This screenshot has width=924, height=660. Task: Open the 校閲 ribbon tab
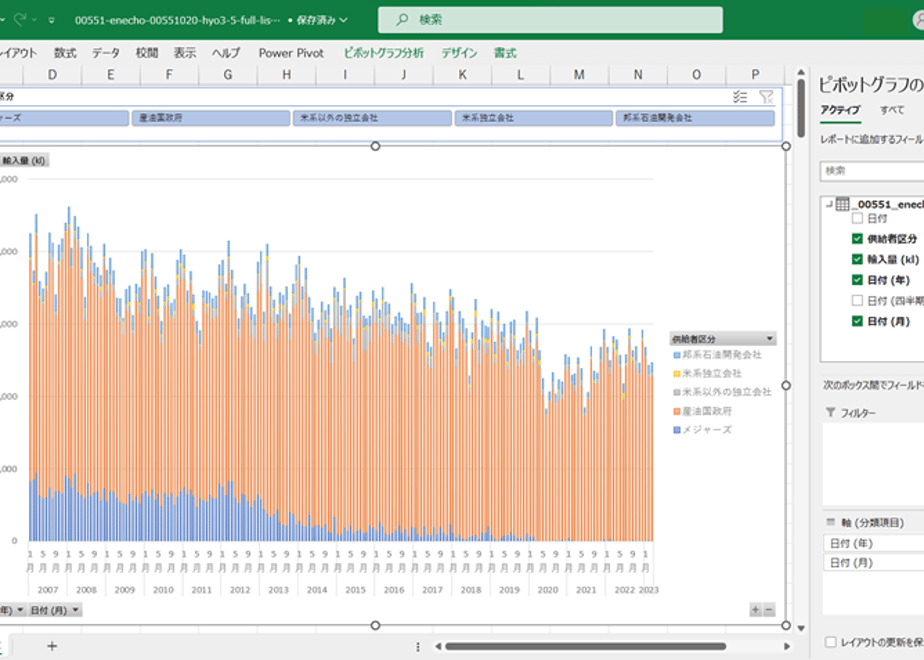147,53
